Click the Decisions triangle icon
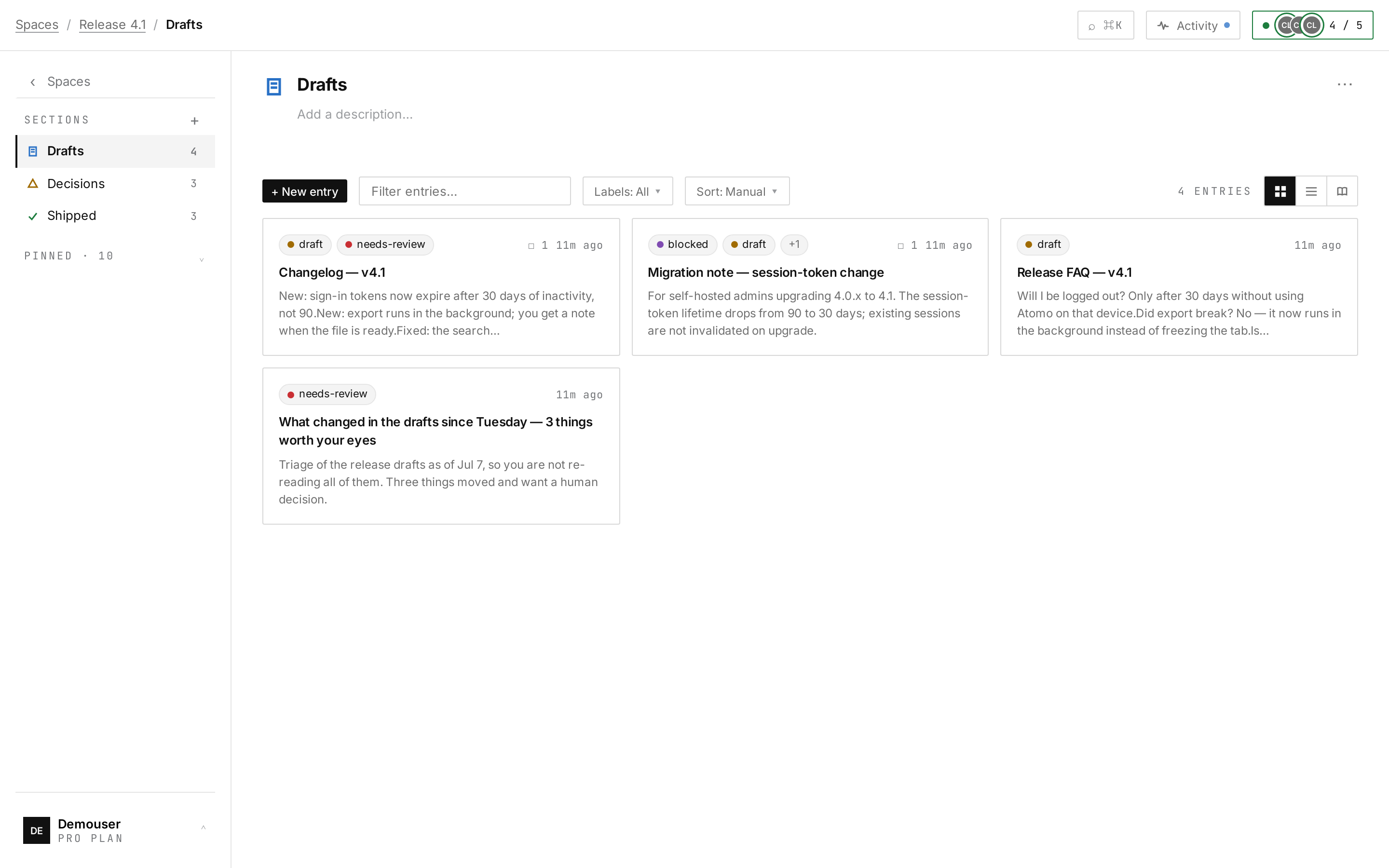Screen dimensions: 1389x868 (33, 184)
